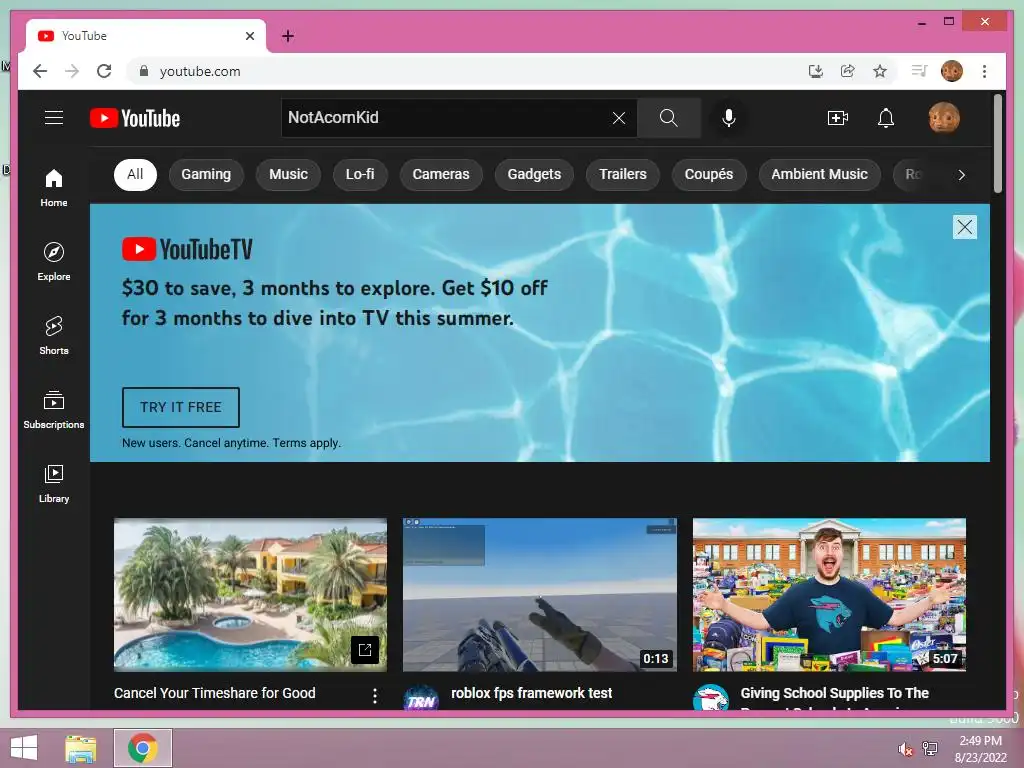The image size is (1024, 768).
Task: Open a new browser tab
Action: [x=288, y=36]
